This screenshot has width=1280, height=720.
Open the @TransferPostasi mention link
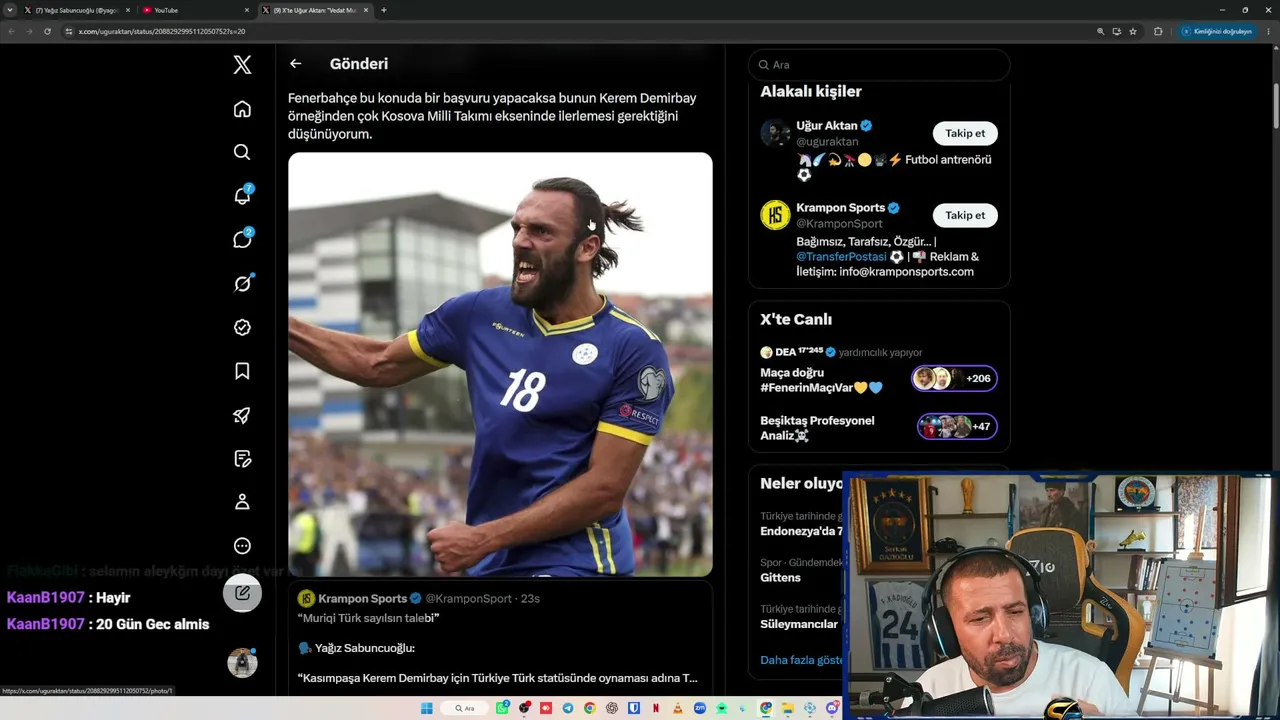click(841, 257)
